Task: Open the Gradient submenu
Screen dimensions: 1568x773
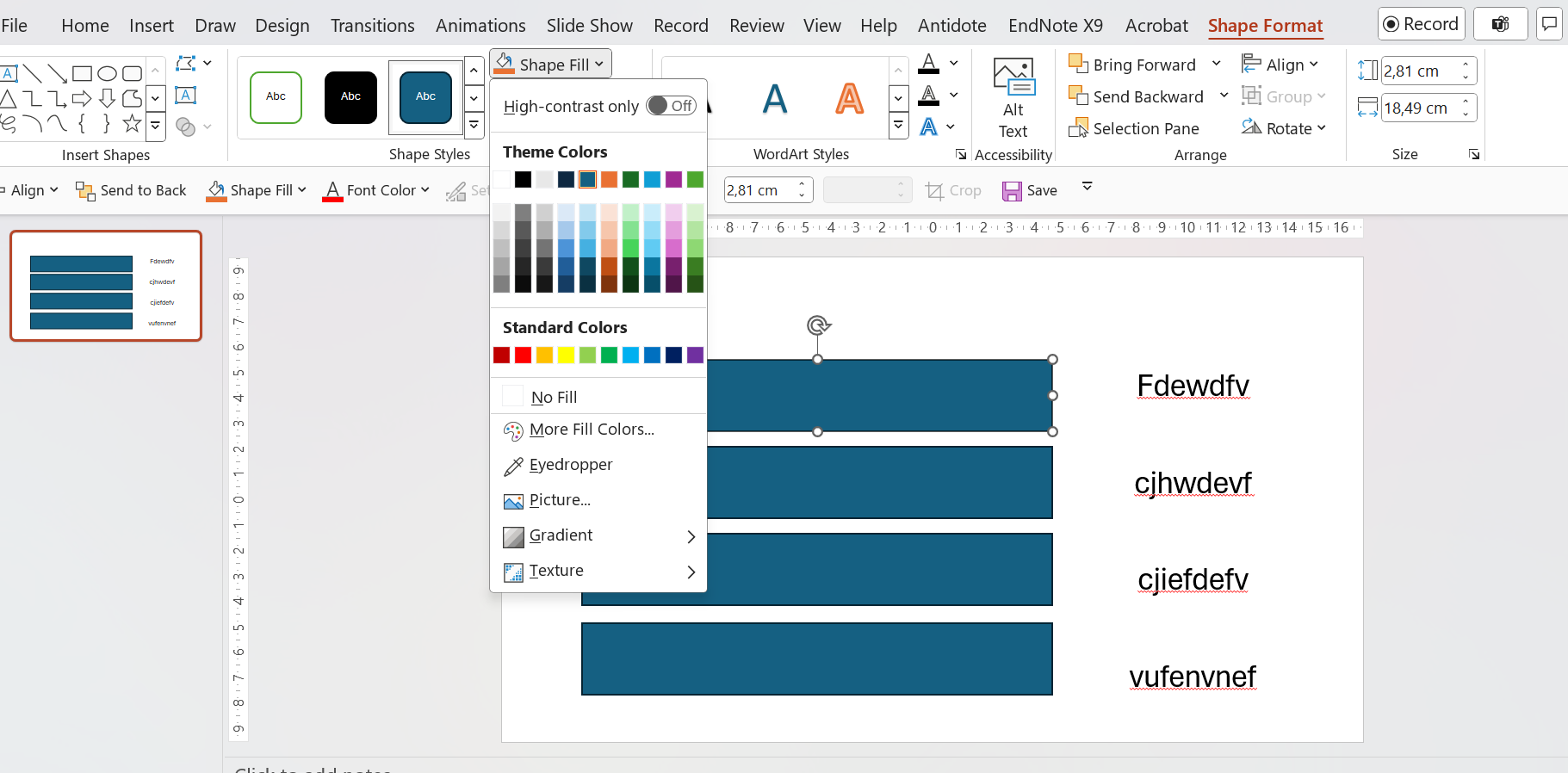Action: click(x=598, y=535)
